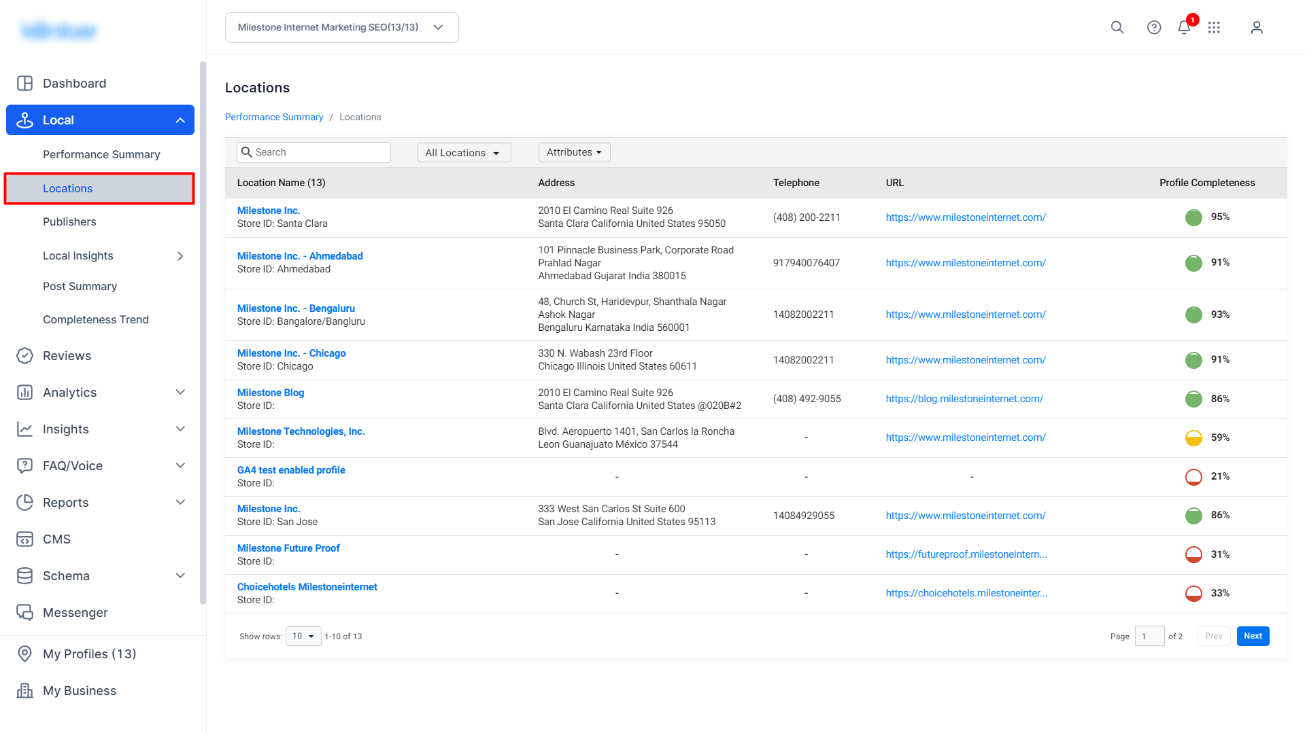1305x733 pixels.
Task: Change the Show rows count dropdown
Action: point(303,636)
